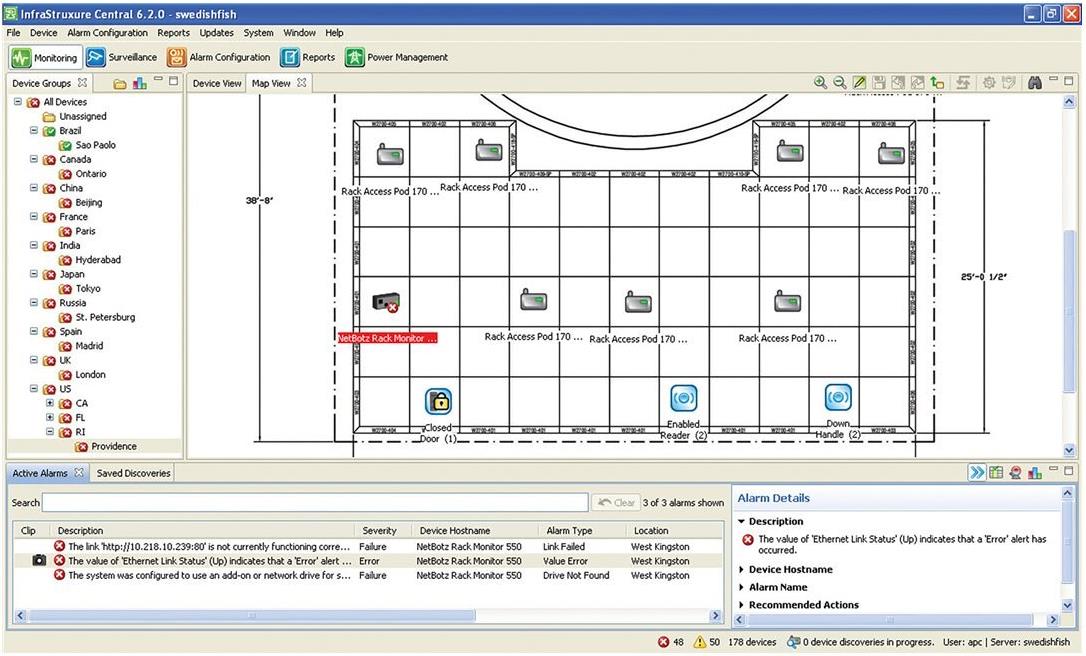Open the File menu
1086x656 pixels.
pyautogui.click(x=13, y=33)
